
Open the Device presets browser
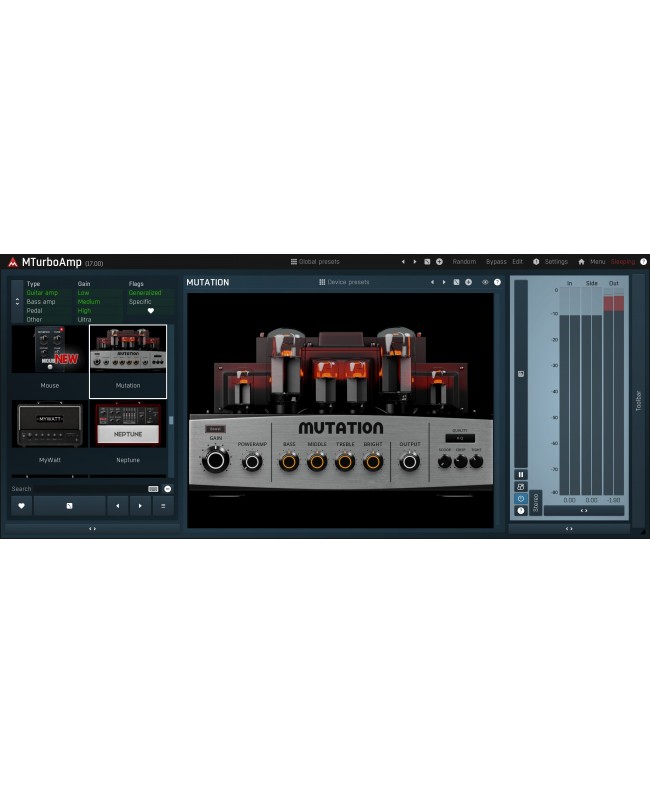[x=344, y=282]
